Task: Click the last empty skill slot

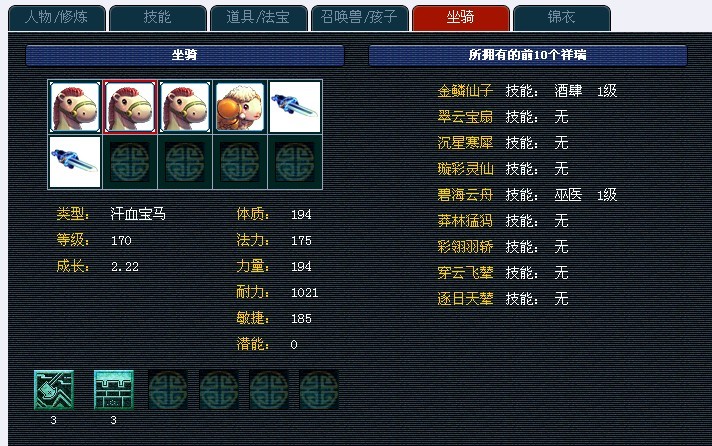Action: pyautogui.click(x=319, y=390)
